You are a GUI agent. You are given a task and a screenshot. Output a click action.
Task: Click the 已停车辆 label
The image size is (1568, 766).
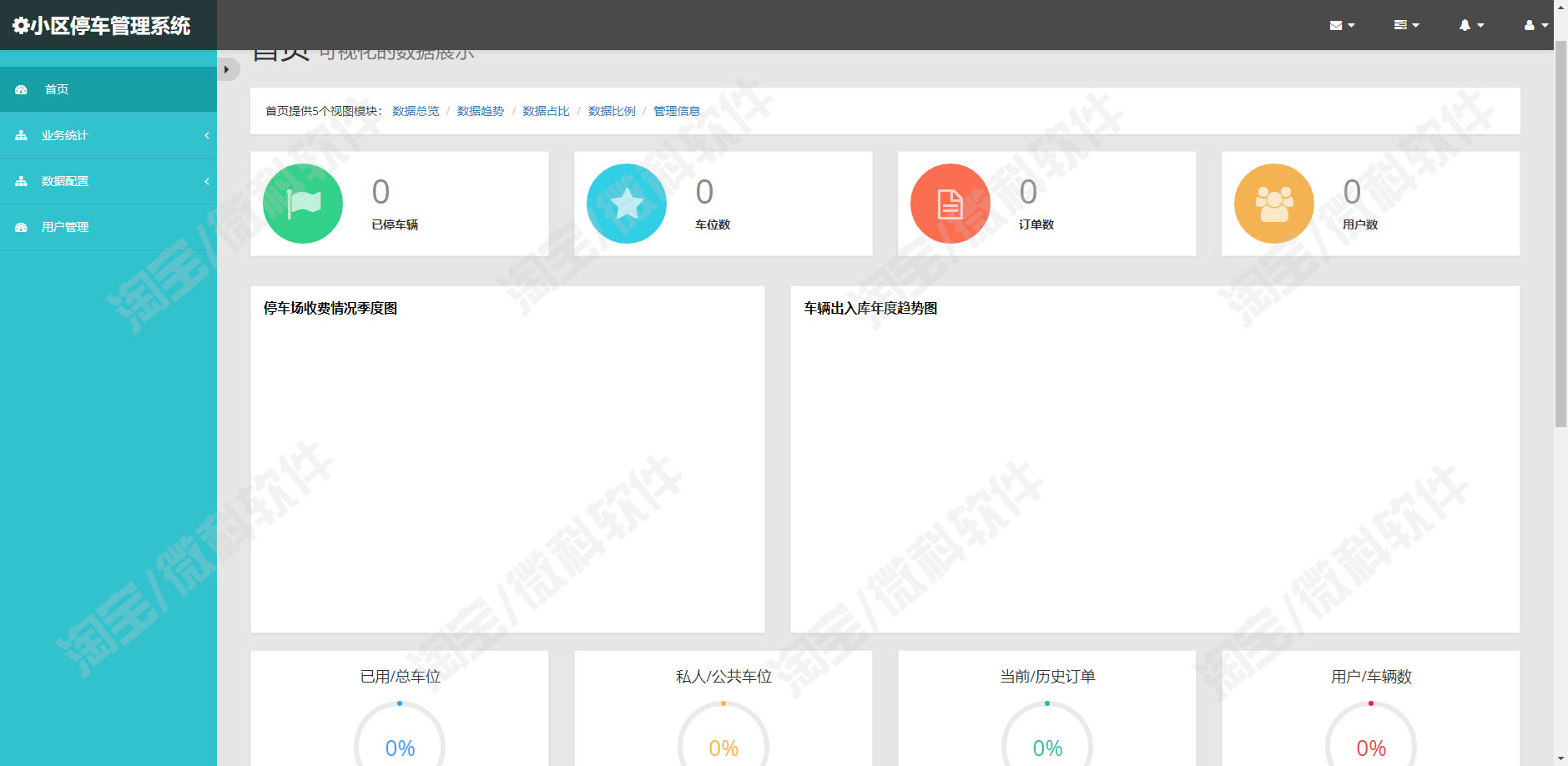tap(395, 224)
